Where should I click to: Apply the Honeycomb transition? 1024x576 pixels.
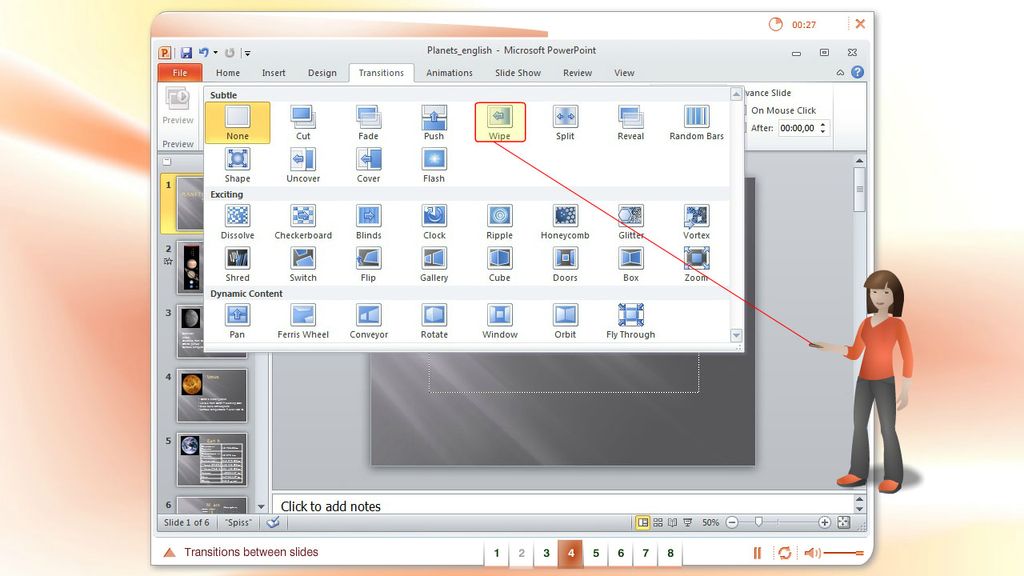point(565,222)
